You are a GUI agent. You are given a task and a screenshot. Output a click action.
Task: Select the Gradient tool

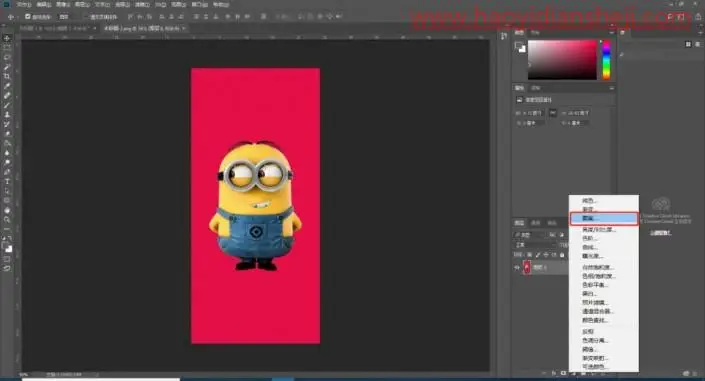click(x=7, y=143)
